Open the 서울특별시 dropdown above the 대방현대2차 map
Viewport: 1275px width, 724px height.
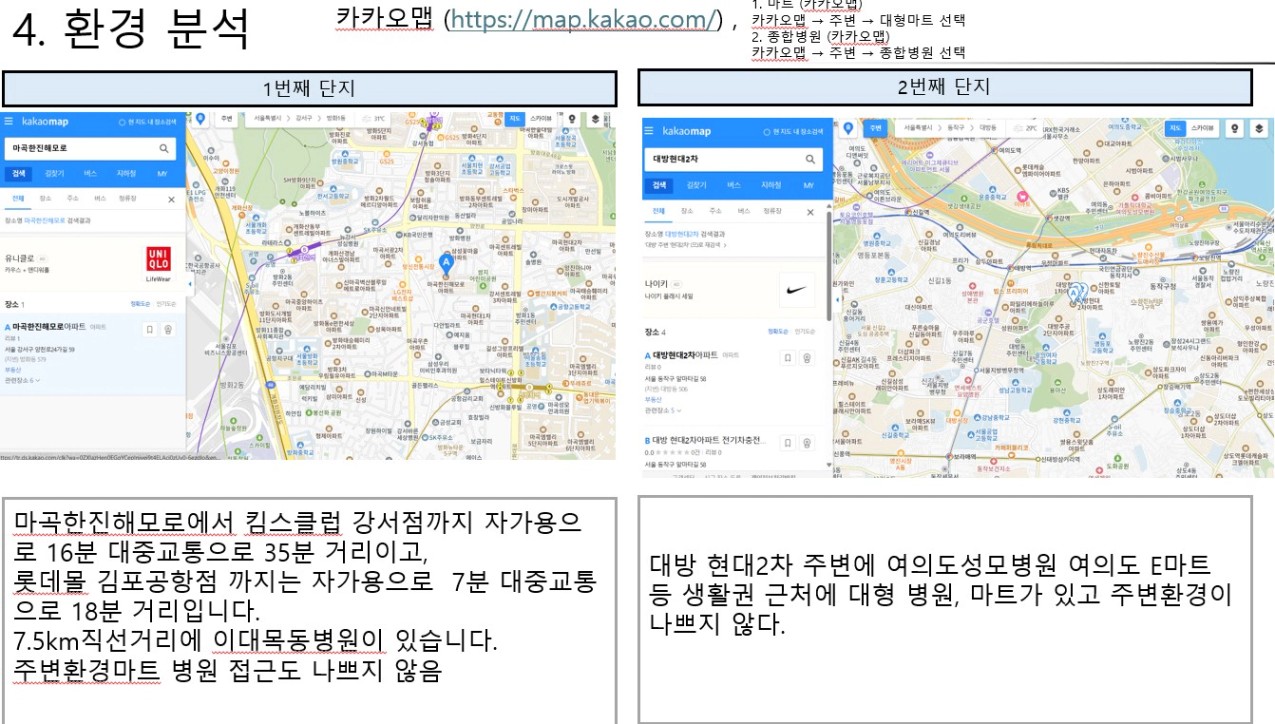click(x=919, y=128)
